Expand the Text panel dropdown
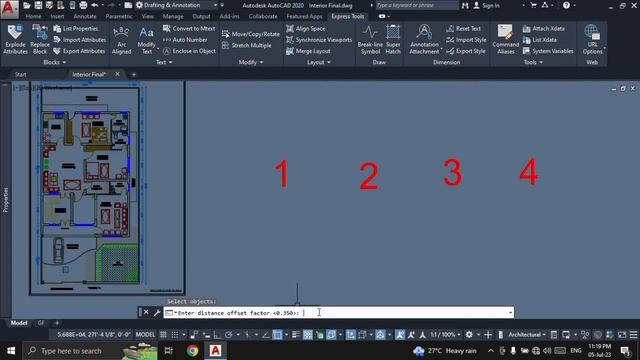 coord(164,62)
